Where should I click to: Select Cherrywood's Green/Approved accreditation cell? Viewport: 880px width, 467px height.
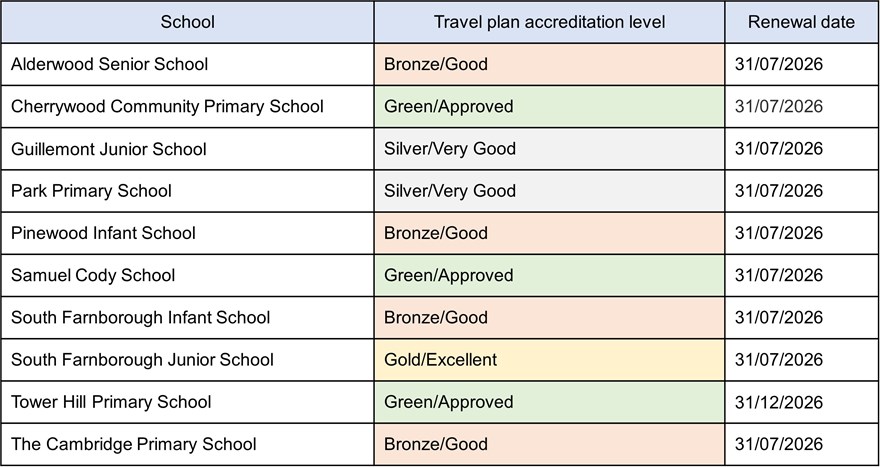449,106
